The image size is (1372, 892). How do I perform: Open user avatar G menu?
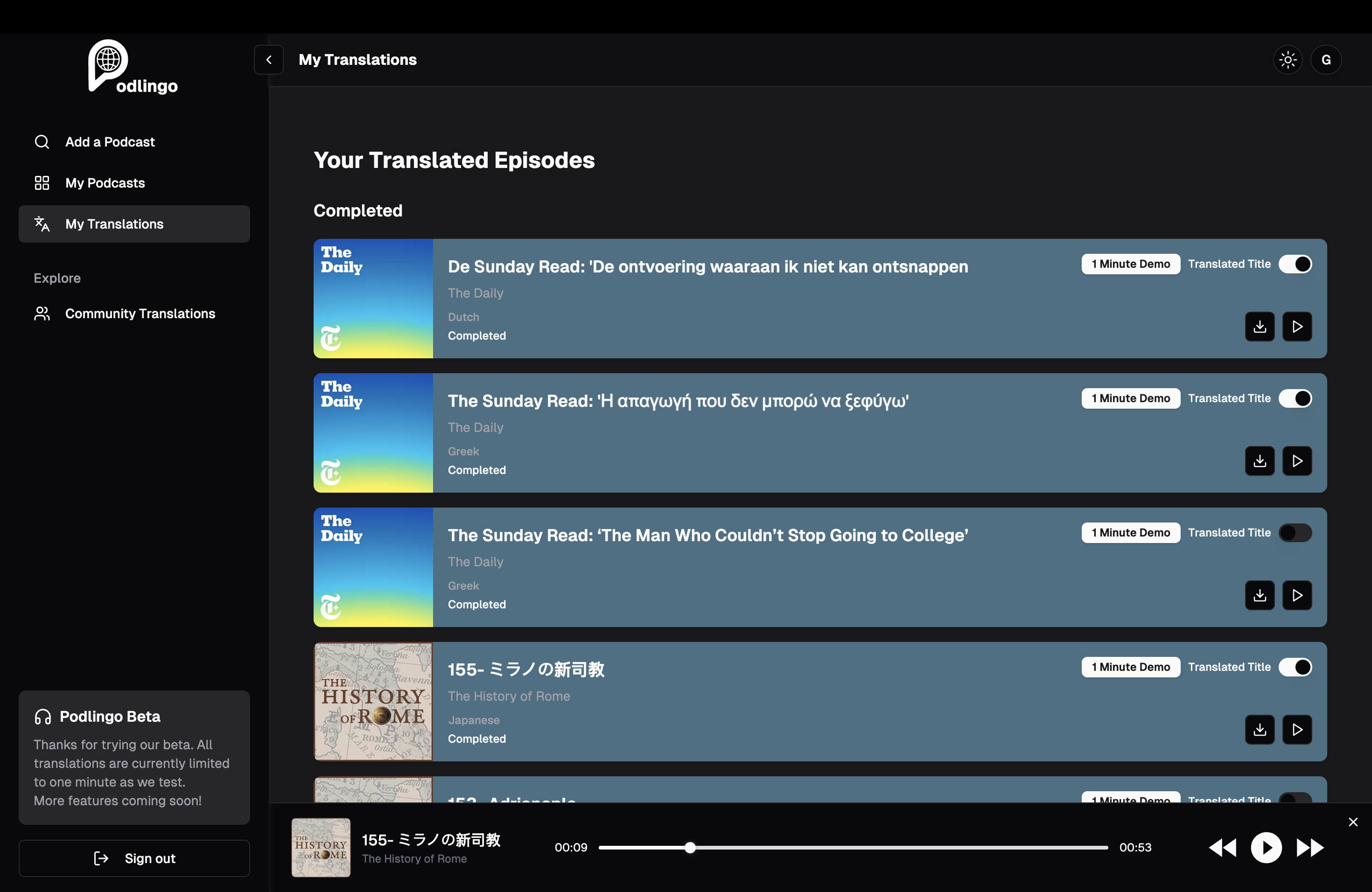tap(1326, 59)
